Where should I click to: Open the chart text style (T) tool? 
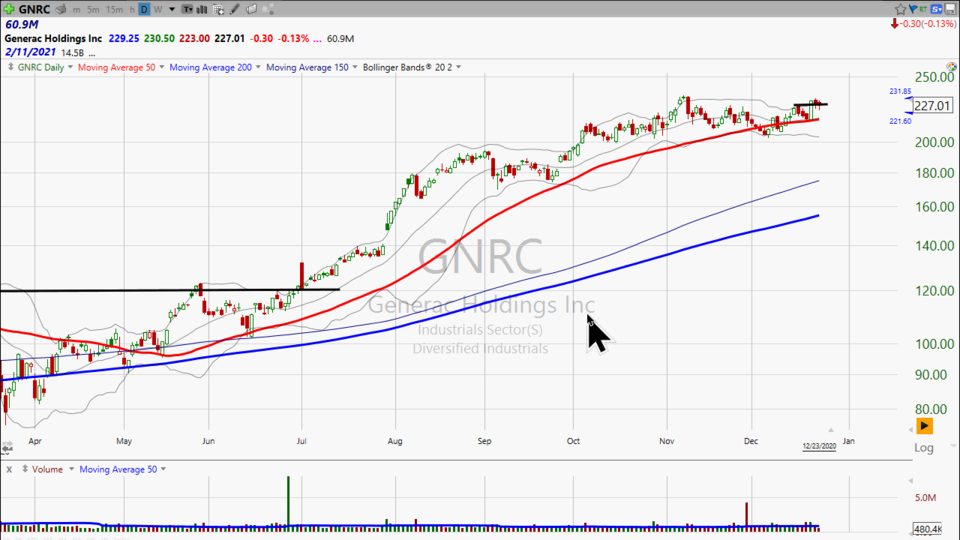[187, 9]
